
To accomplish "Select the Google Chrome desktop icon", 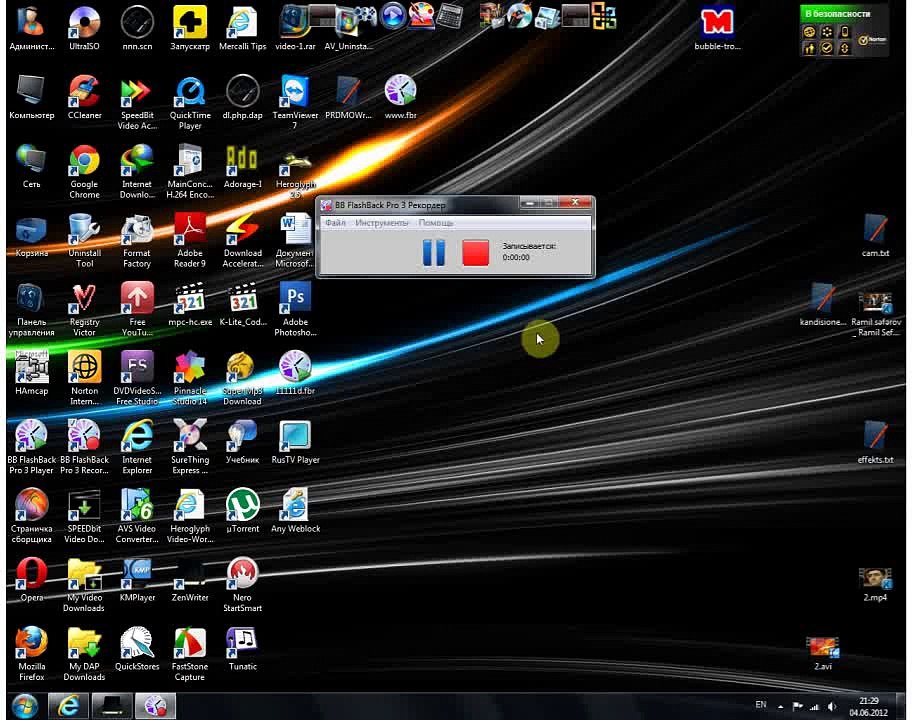I will click(x=84, y=172).
